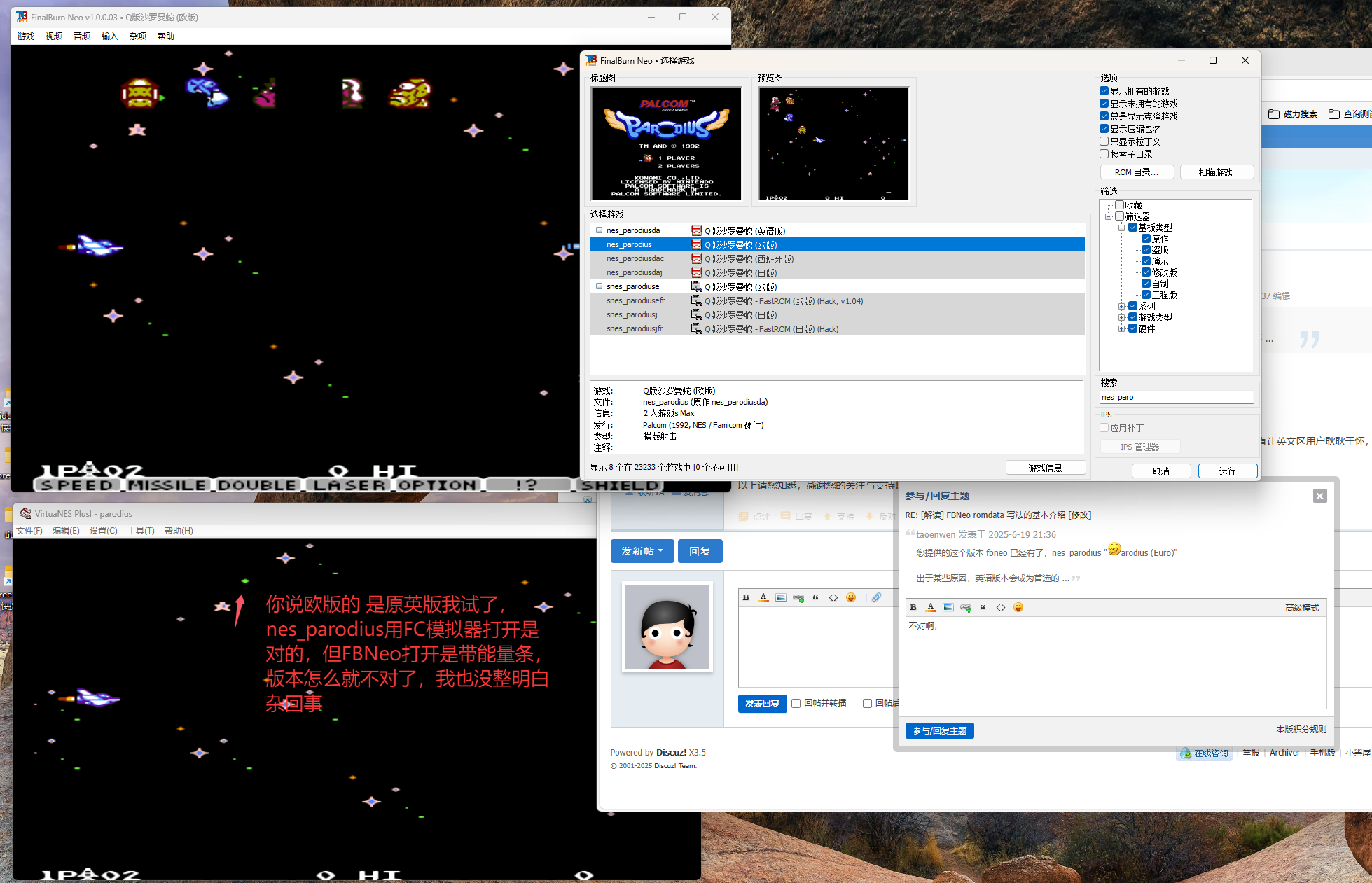Click add link icon in quick reply editor
The image size is (1372, 883).
[x=798, y=597]
